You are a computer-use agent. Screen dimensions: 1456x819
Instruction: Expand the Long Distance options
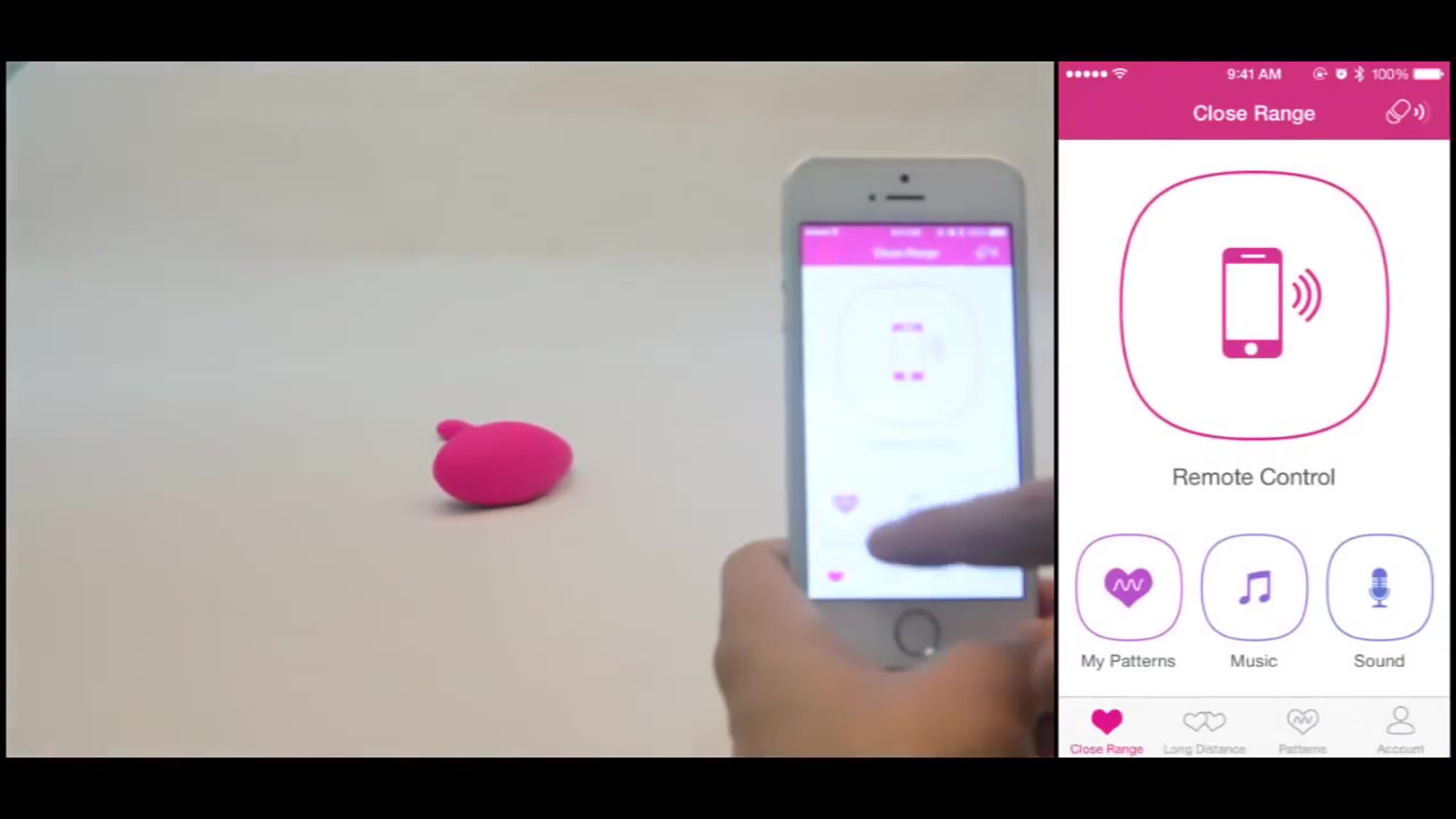pyautogui.click(x=1204, y=730)
